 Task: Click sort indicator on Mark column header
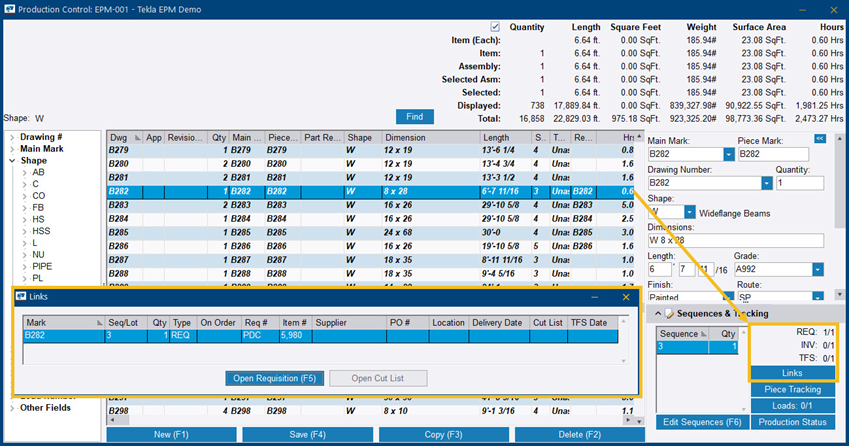[100, 323]
